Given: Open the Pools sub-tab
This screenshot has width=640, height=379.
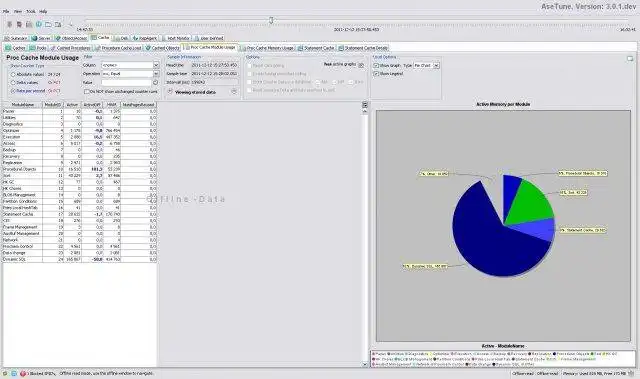Looking at the screenshot, I should pyautogui.click(x=38, y=48).
